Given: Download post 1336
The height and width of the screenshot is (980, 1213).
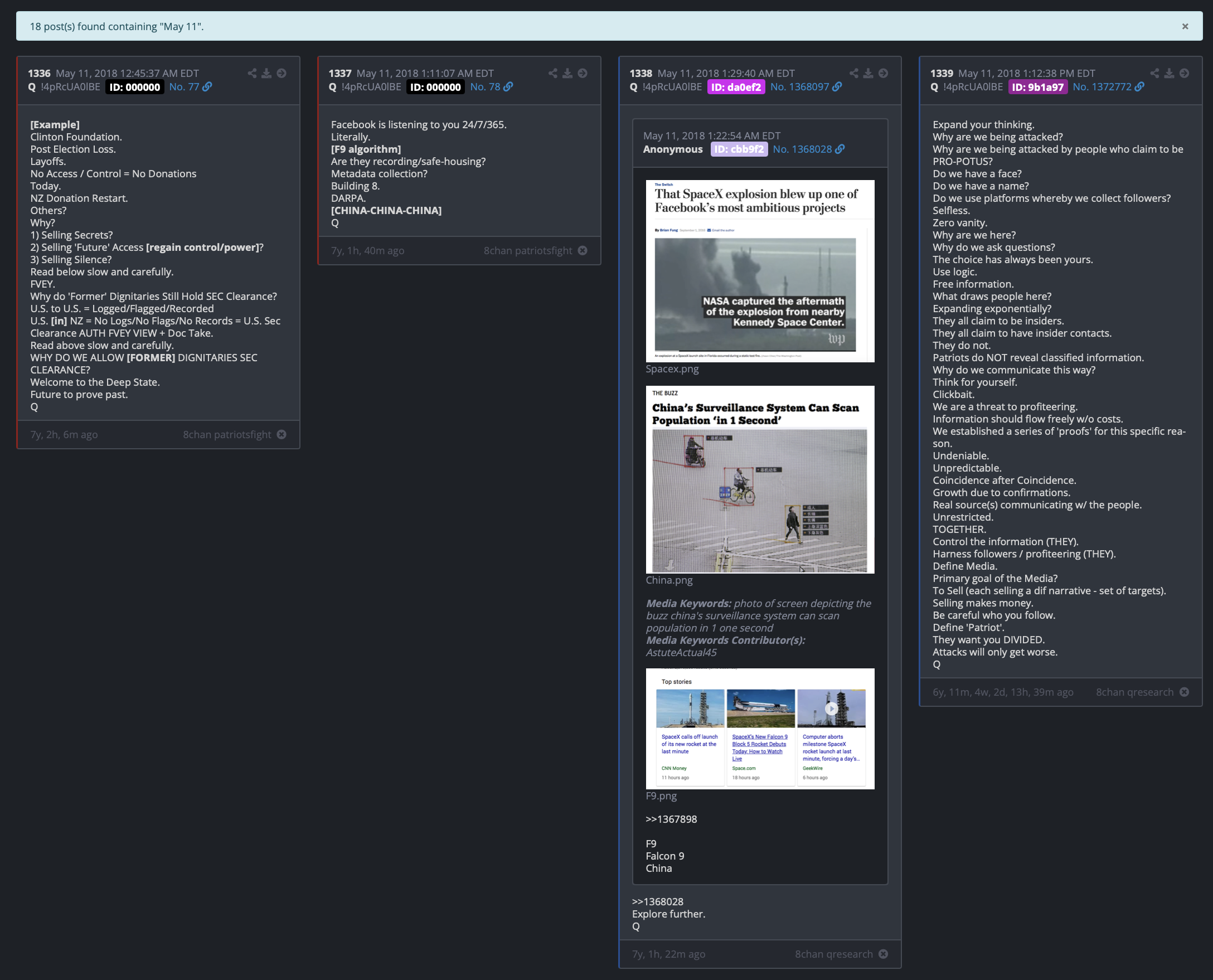Looking at the screenshot, I should pos(266,74).
